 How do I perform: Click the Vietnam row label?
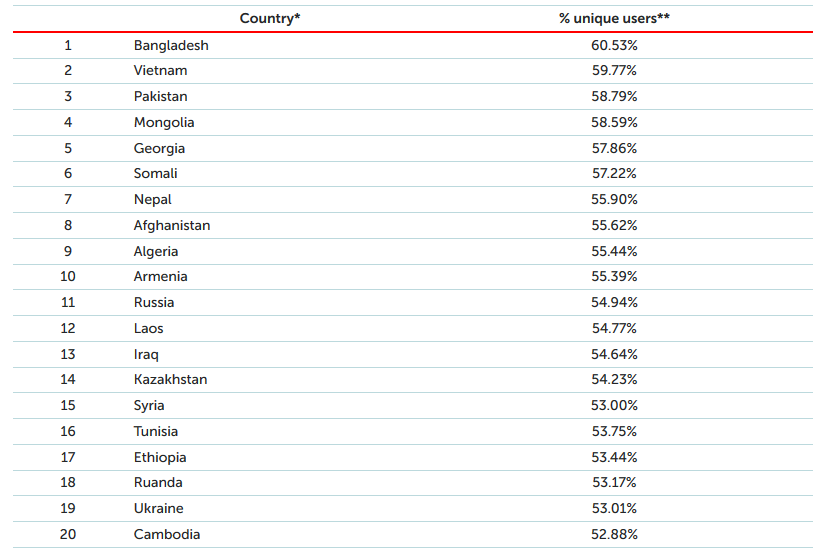click(x=160, y=71)
